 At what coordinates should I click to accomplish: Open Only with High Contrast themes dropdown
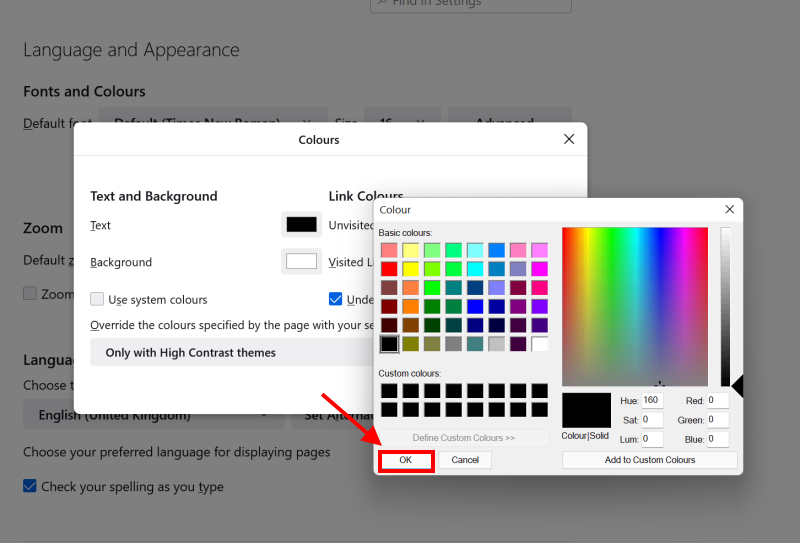tap(230, 352)
